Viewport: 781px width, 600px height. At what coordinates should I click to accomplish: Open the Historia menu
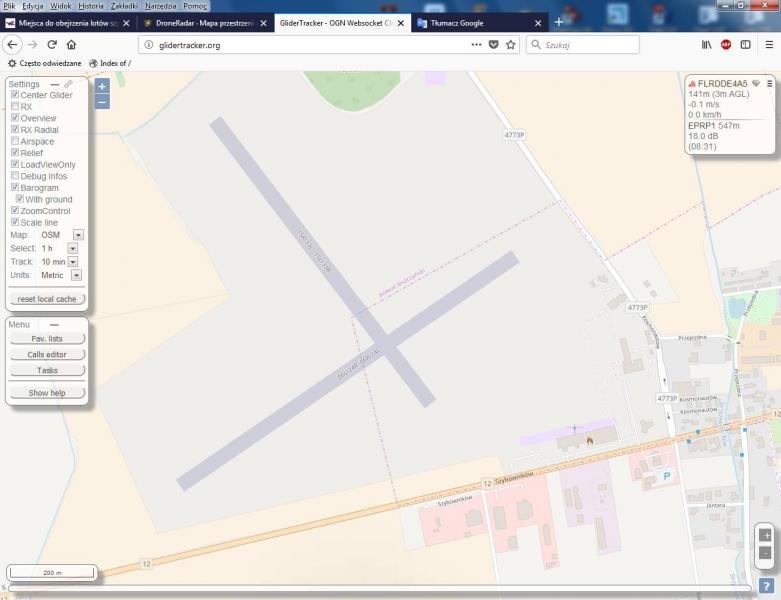coord(90,6)
